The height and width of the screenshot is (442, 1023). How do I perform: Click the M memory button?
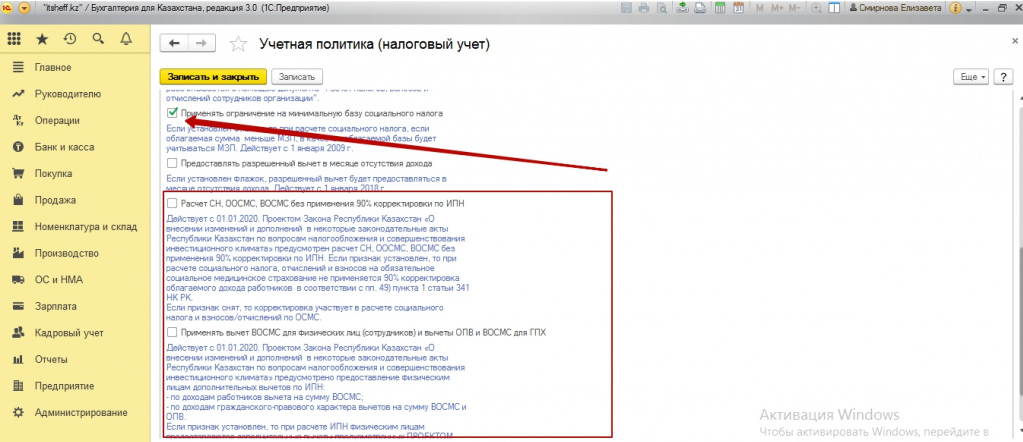point(759,8)
